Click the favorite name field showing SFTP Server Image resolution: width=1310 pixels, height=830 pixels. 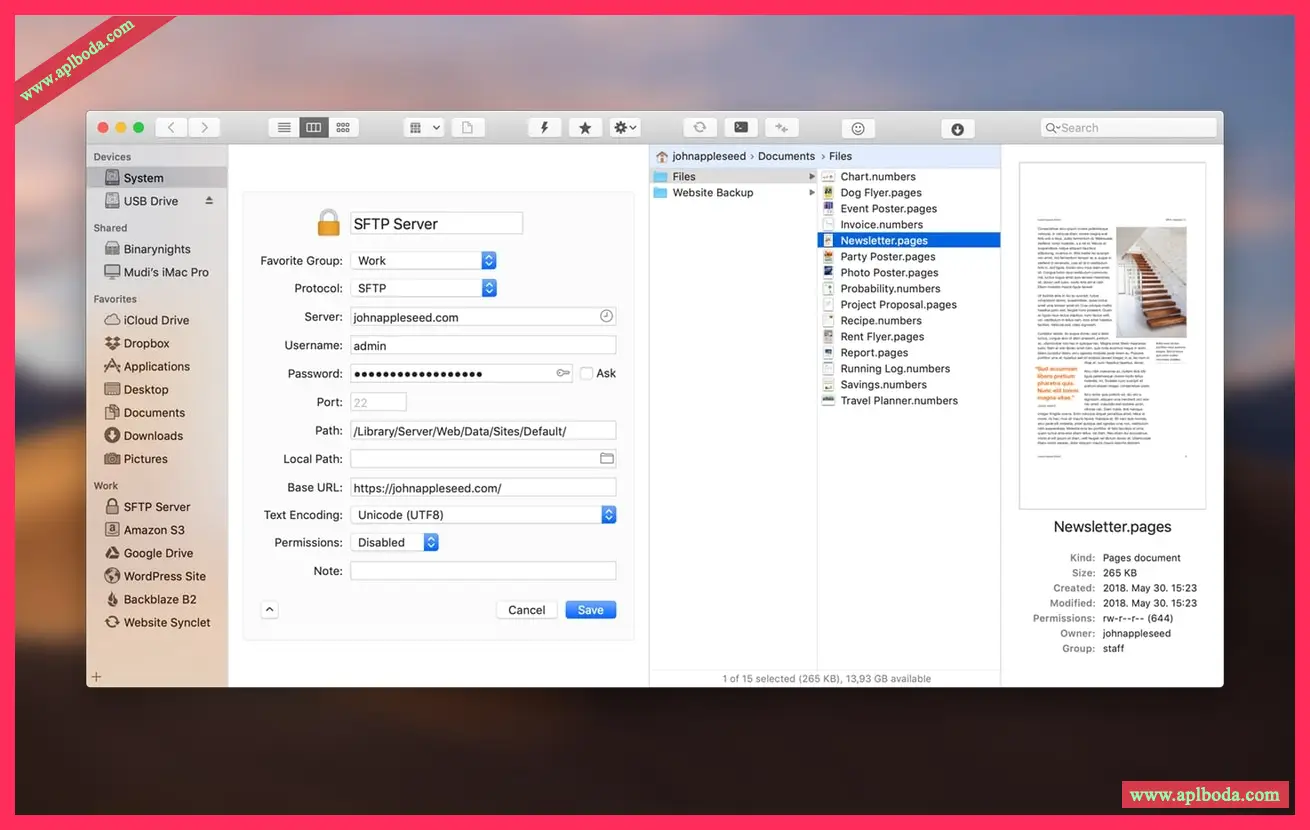coord(437,224)
